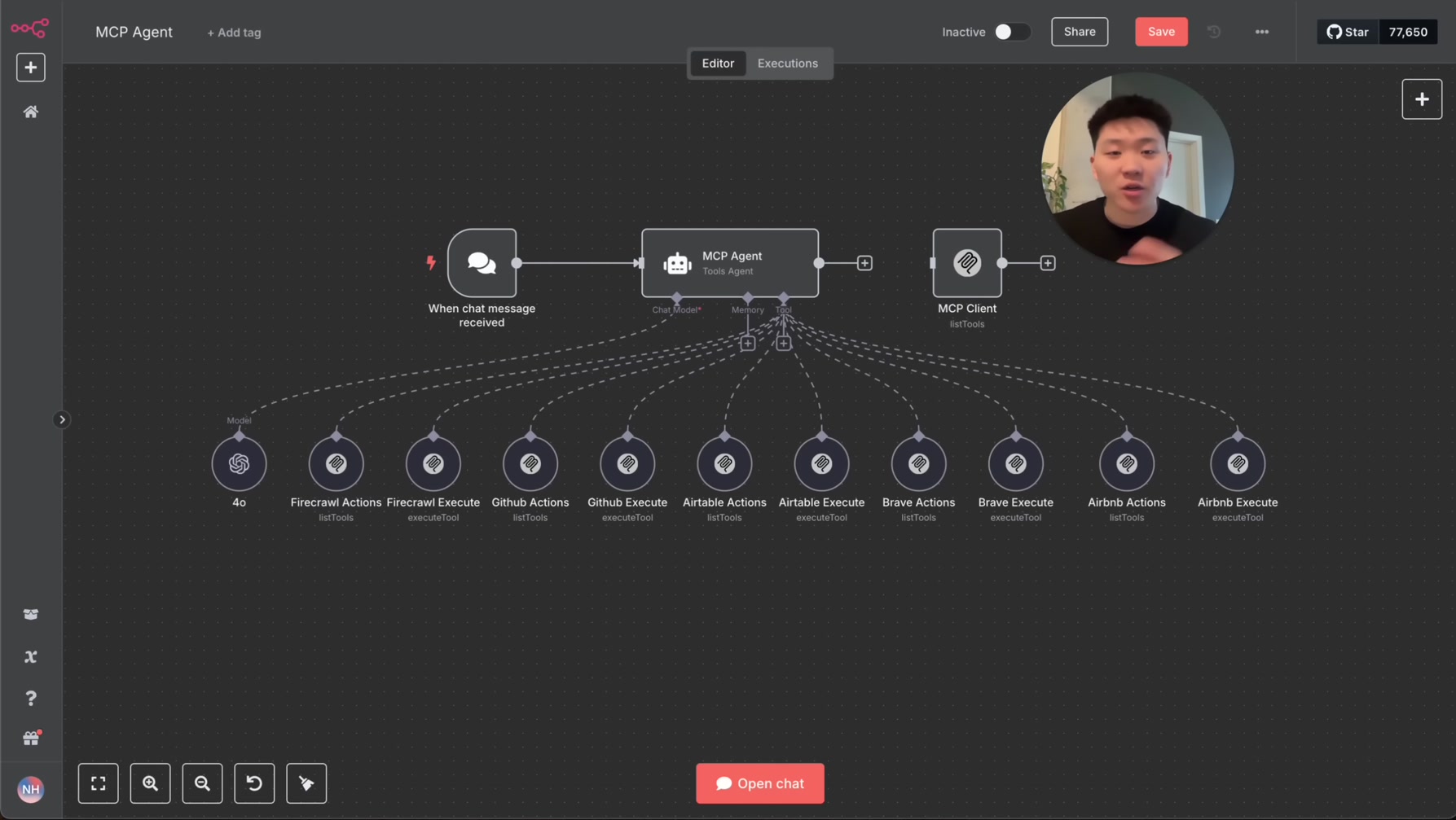Click the red trigger lightning bolt icon

[x=431, y=262]
